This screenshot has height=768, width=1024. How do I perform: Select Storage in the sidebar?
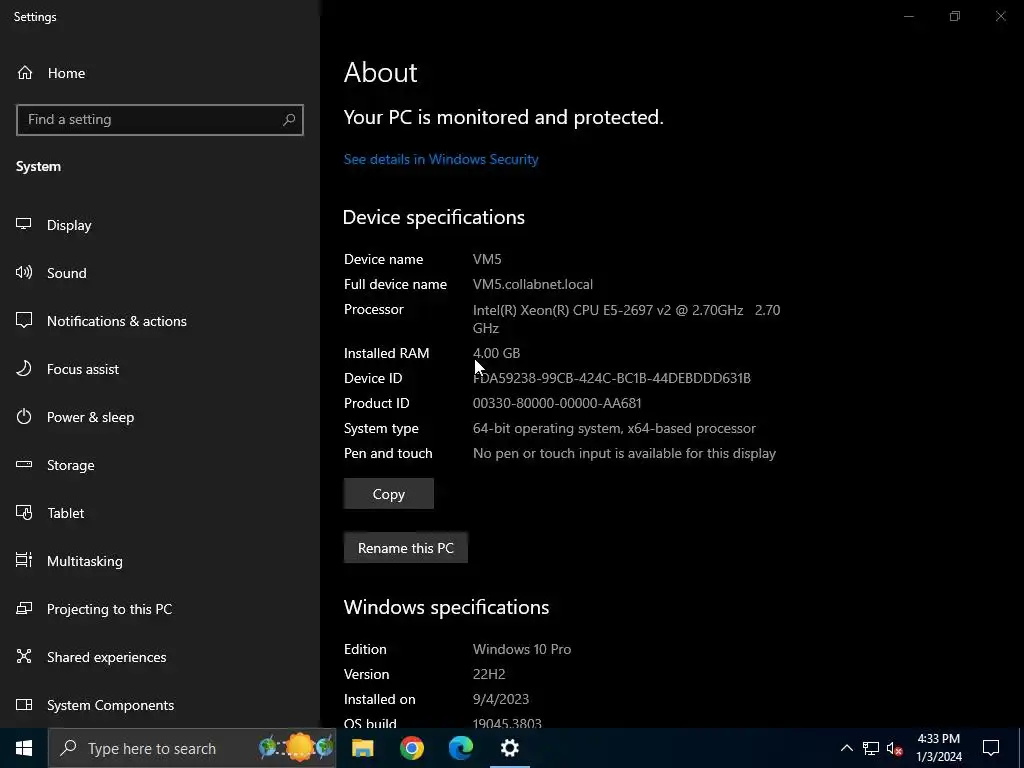click(56, 465)
